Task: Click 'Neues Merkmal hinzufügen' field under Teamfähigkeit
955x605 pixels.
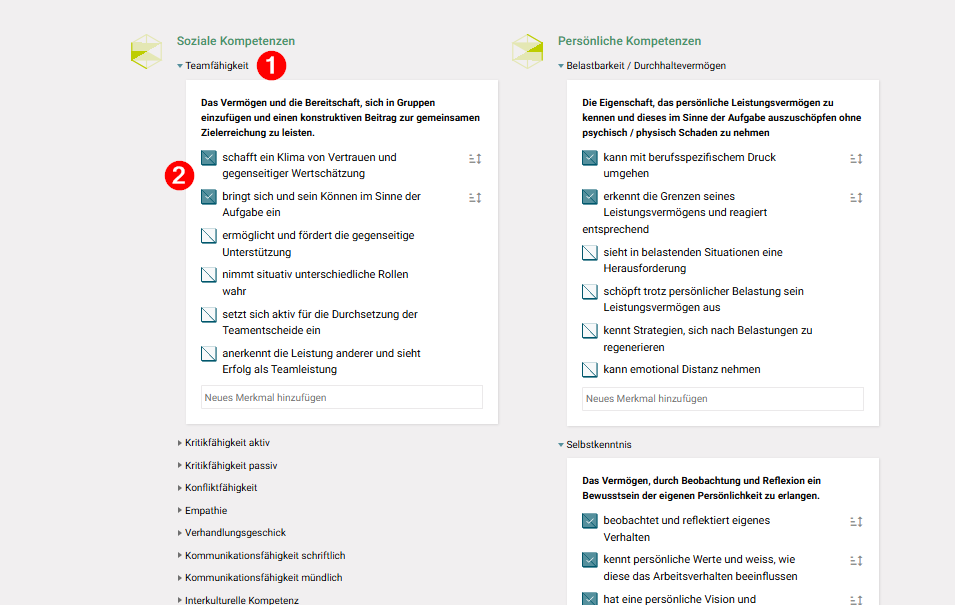Action: (342, 397)
